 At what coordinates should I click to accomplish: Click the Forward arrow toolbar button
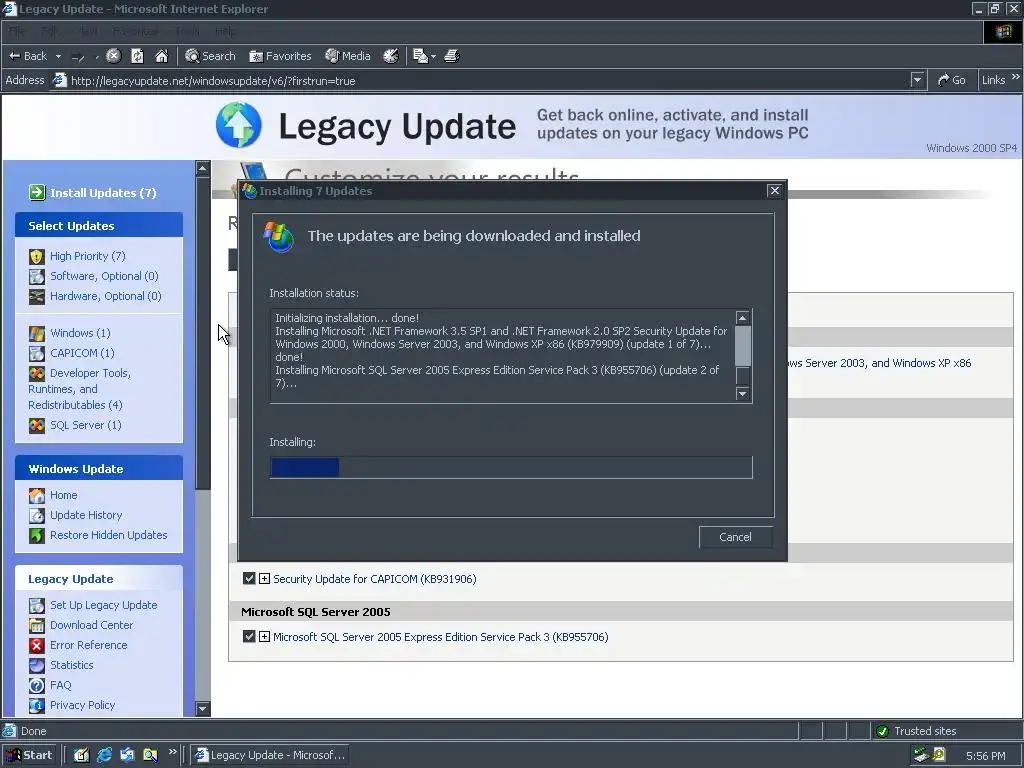point(78,57)
